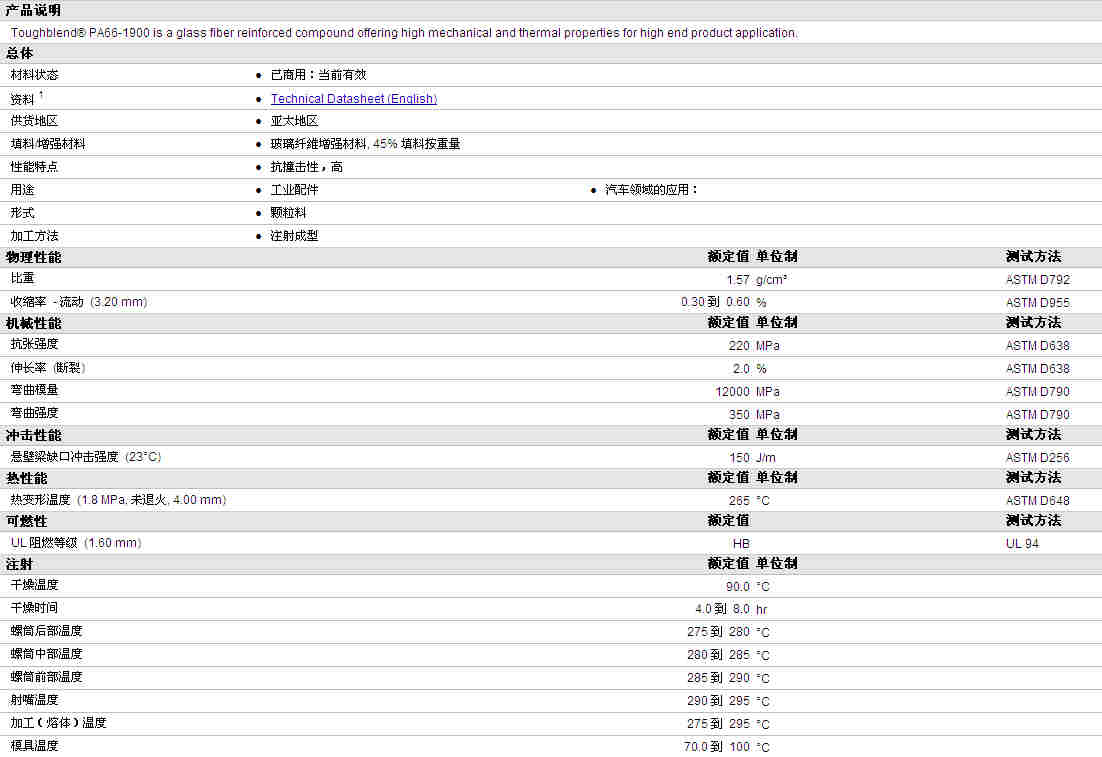The height and width of the screenshot is (757, 1102).
Task: Select the value "亚太地区"
Action: tap(294, 121)
